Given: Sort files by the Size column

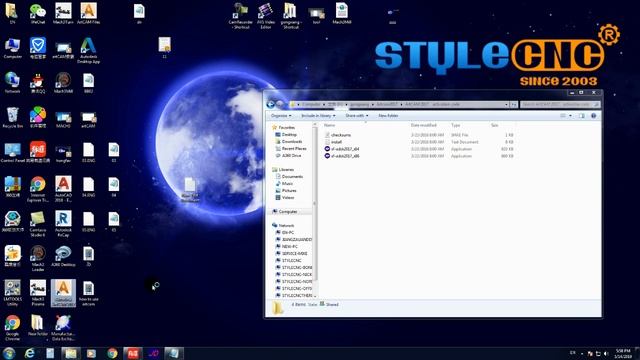Looking at the screenshot, I should coord(495,125).
